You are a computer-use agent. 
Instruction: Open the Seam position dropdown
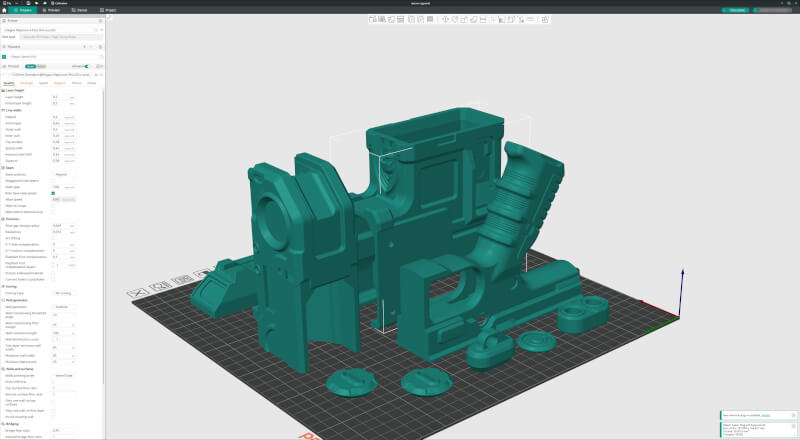pos(63,174)
